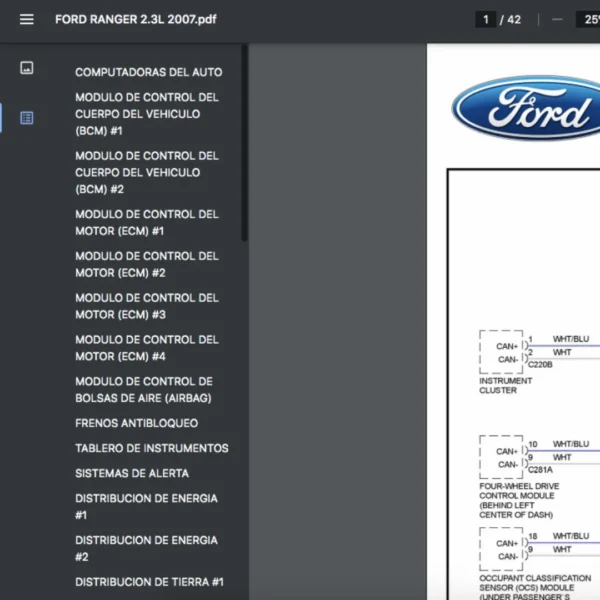Open COMPUTADORAS DEL AUTO bookmark
The height and width of the screenshot is (600, 600).
click(x=148, y=72)
